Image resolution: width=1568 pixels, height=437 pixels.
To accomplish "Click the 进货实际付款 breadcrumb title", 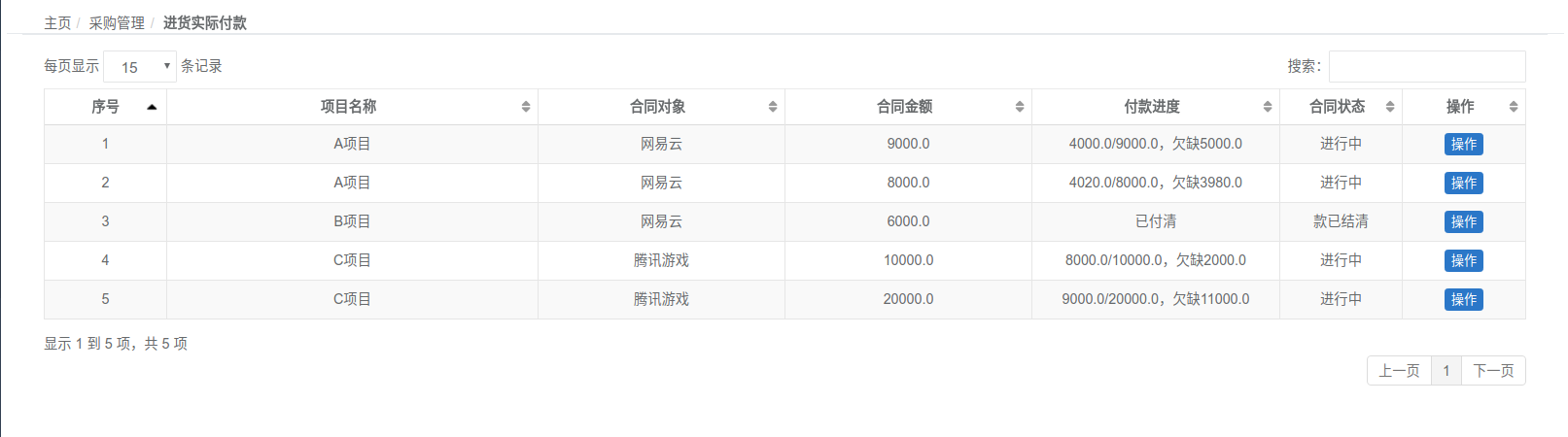I will pyautogui.click(x=205, y=23).
